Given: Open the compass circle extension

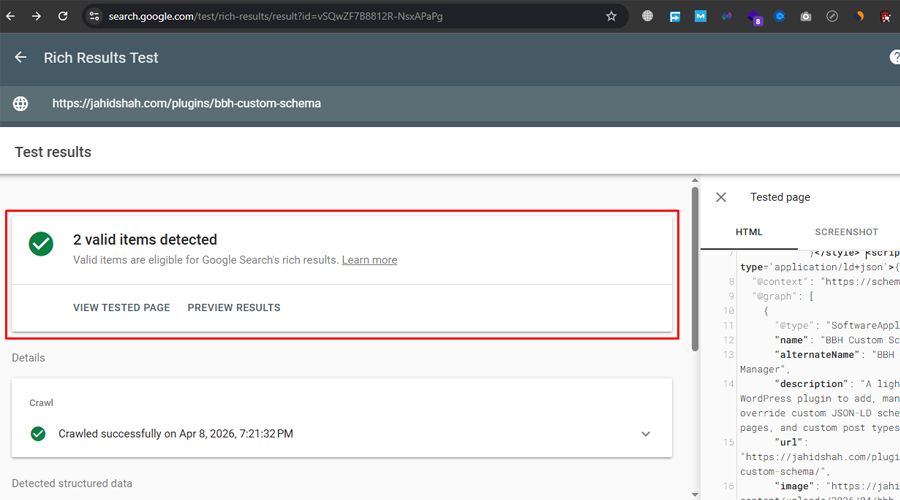Looking at the screenshot, I should click(832, 16).
